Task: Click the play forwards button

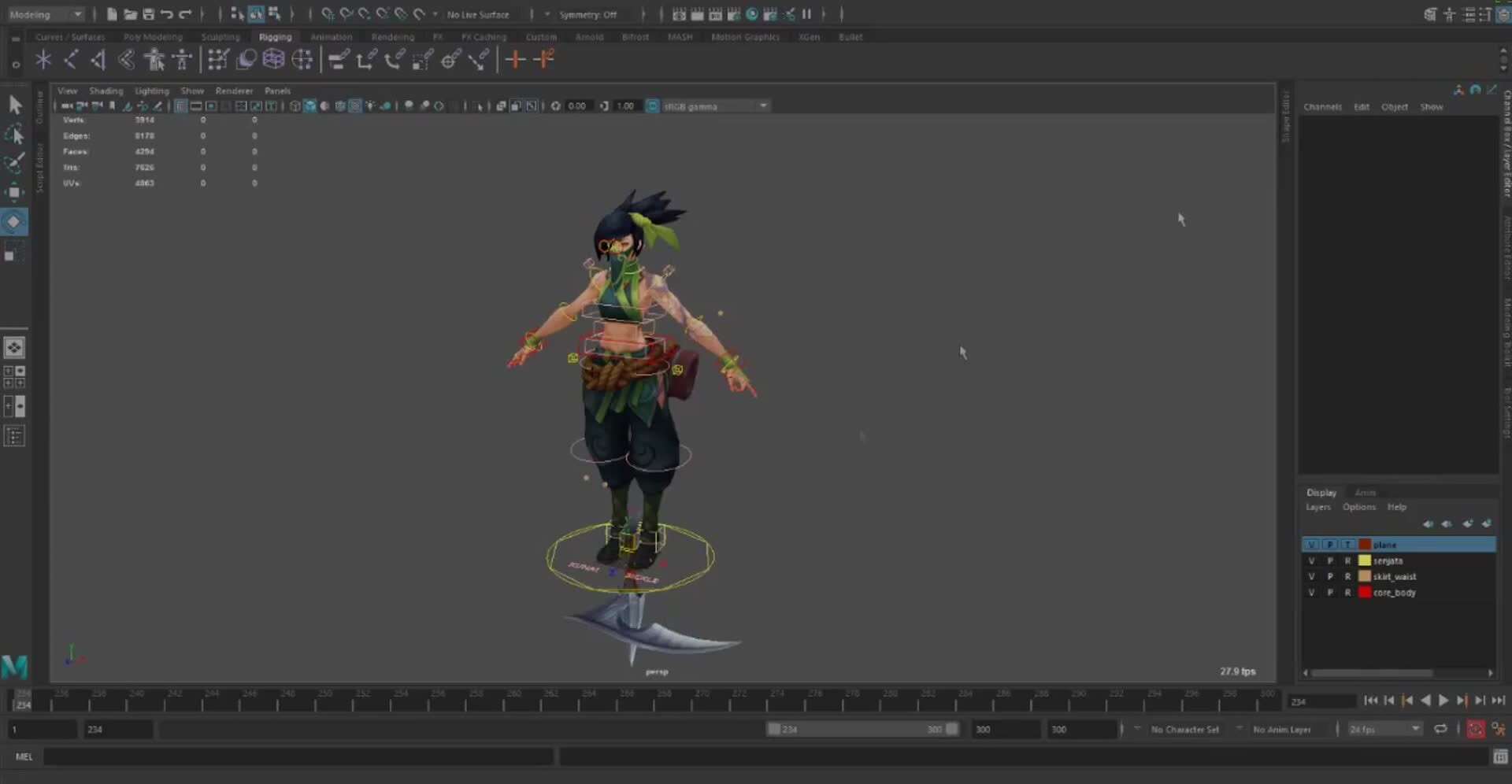Action: click(1443, 701)
